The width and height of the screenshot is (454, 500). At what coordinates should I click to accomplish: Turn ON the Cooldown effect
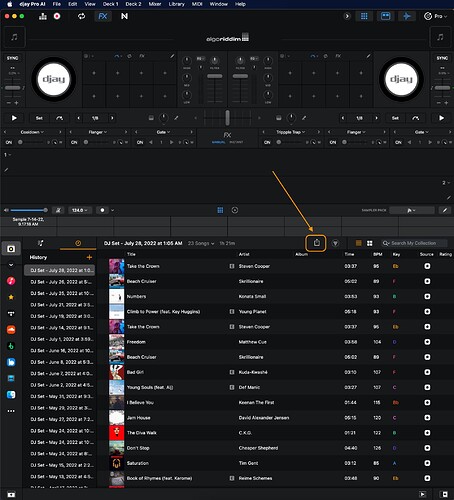[9, 142]
